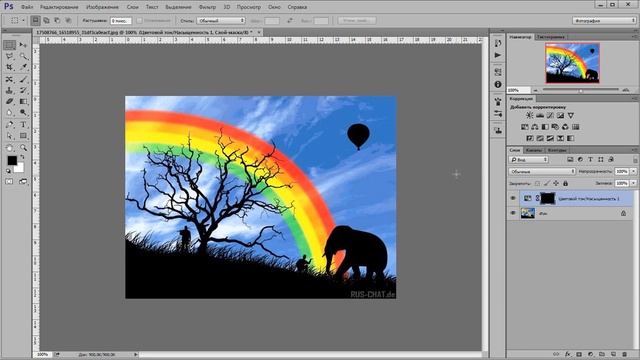Select the Gradient tool
Image resolution: width=640 pixels, height=360 pixels.
[x=23, y=101]
